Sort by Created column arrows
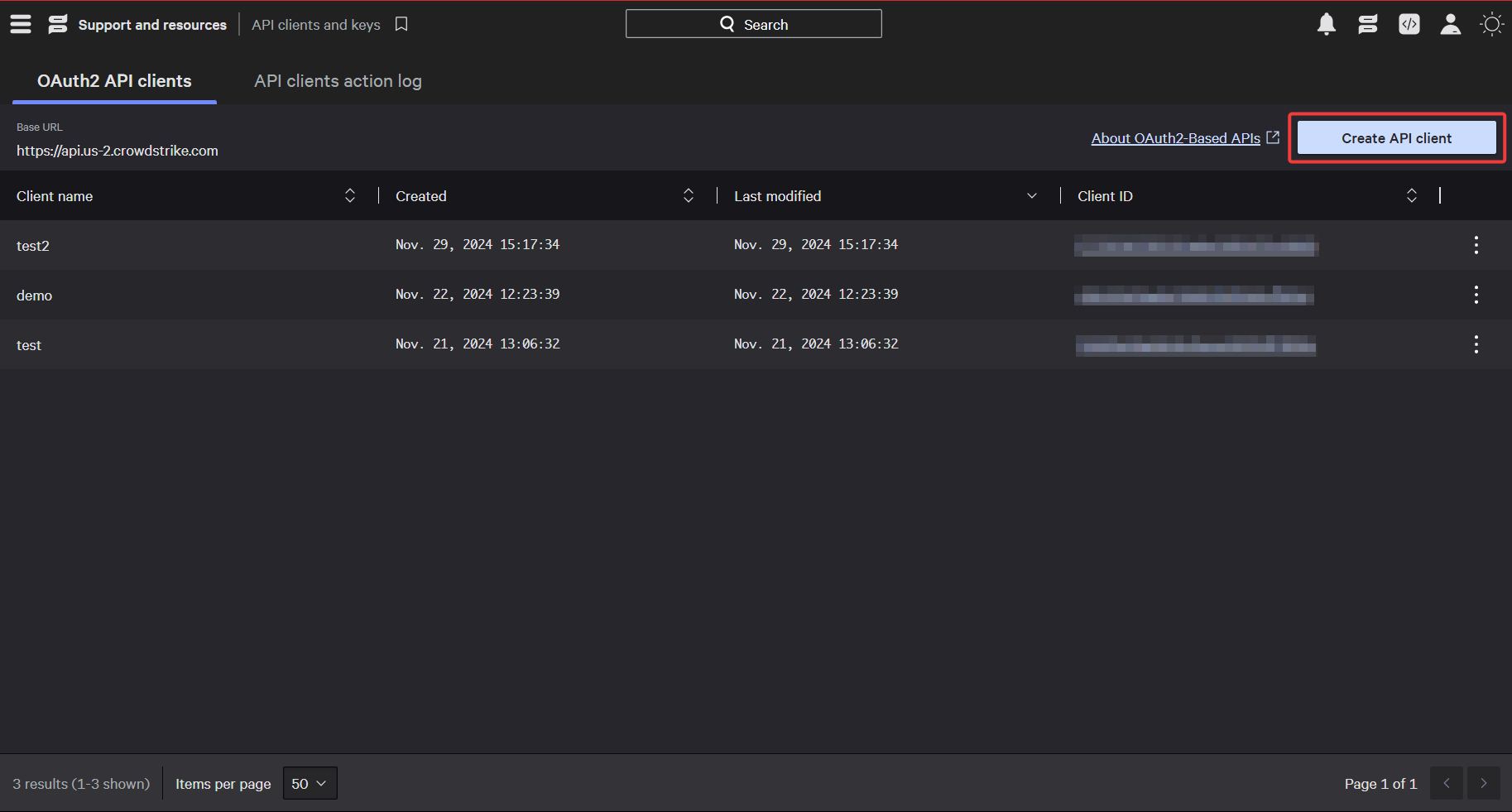Viewport: 1512px width, 812px height. pos(689,195)
